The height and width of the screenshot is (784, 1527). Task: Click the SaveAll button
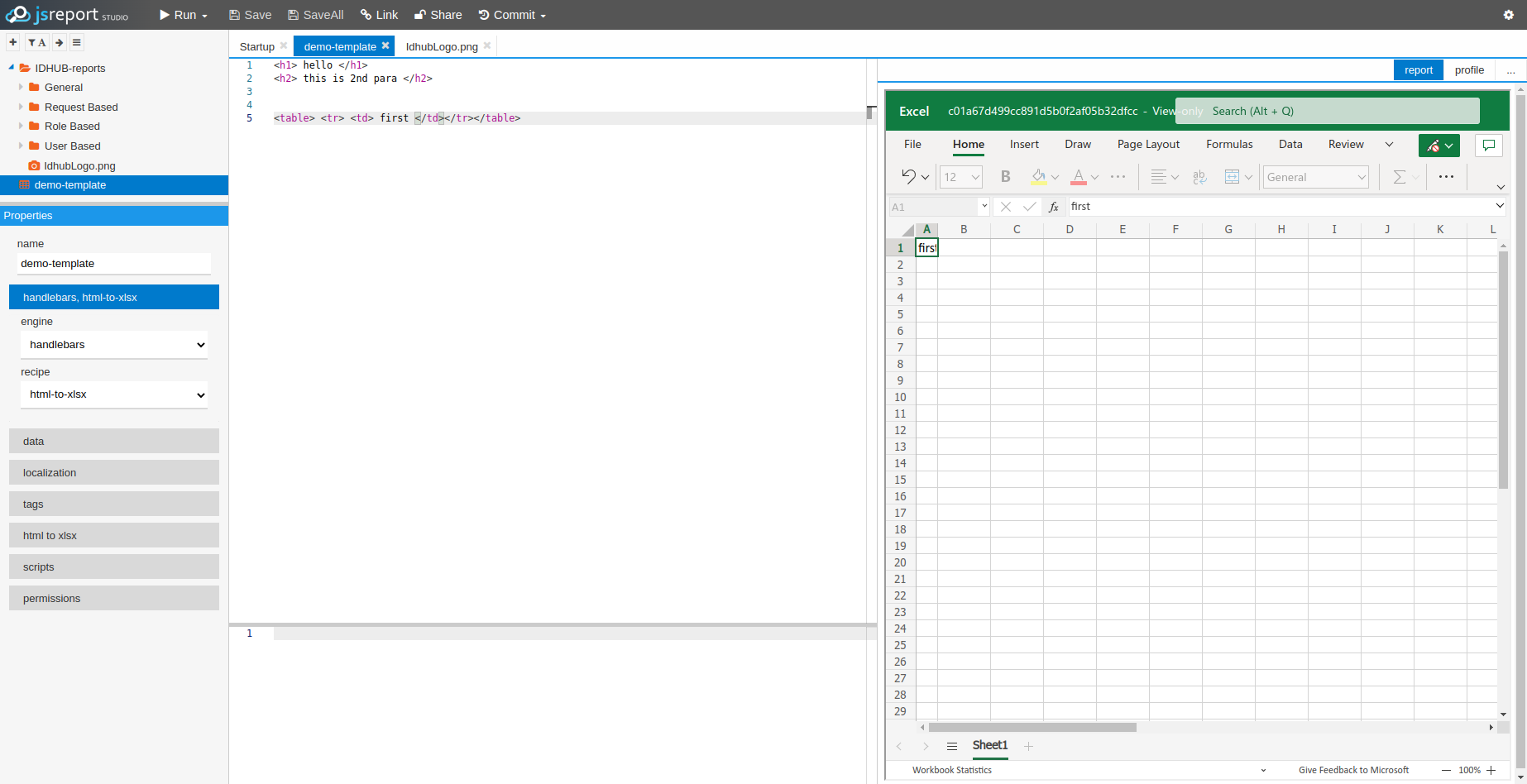(315, 15)
